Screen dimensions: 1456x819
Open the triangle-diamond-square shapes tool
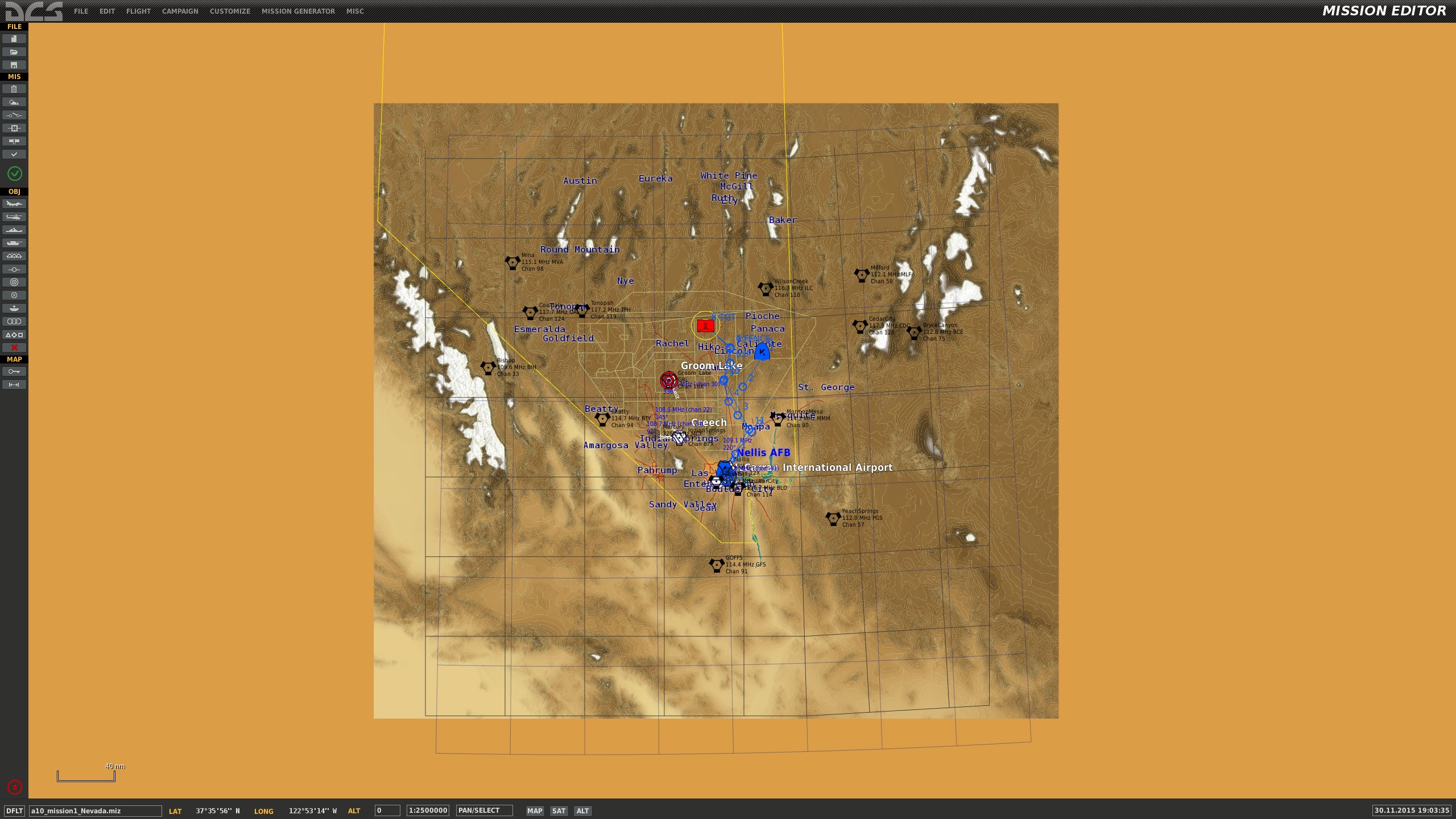pyautogui.click(x=14, y=334)
